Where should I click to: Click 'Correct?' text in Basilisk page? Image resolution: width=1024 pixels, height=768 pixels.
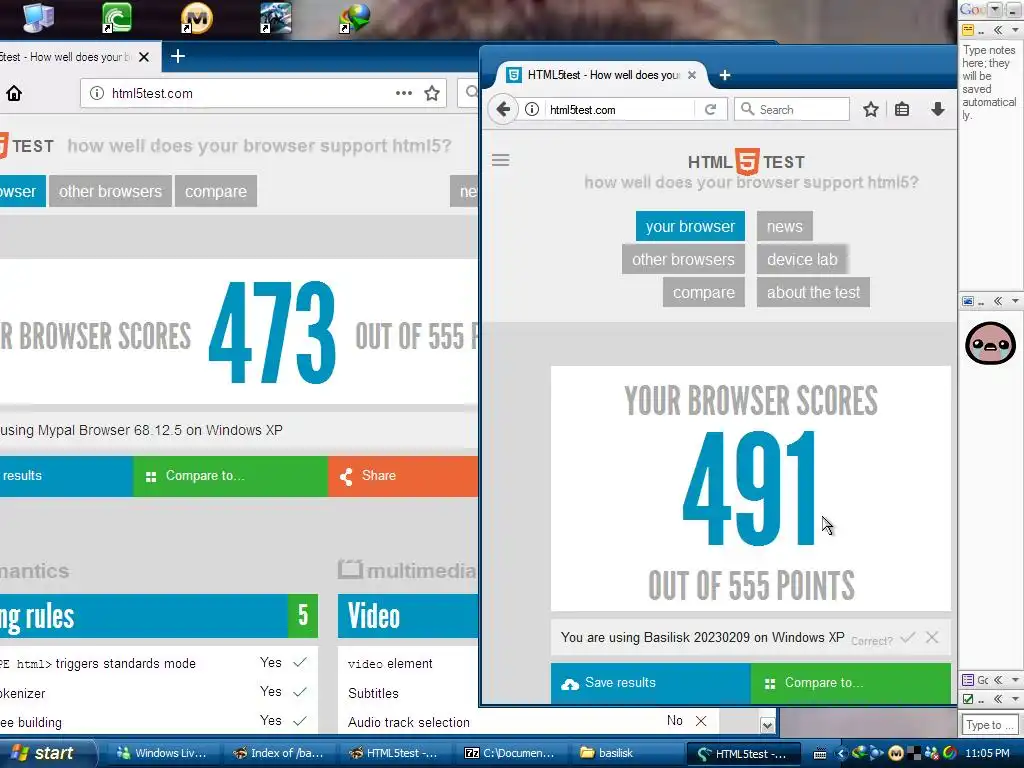(871, 641)
